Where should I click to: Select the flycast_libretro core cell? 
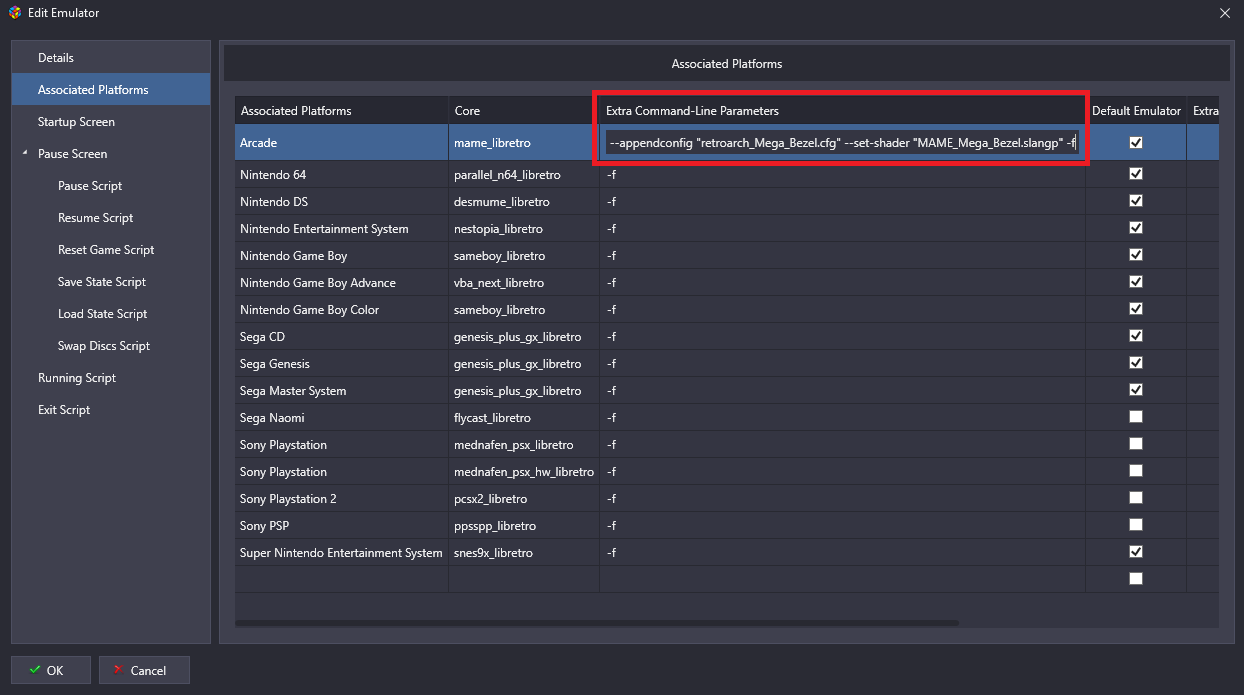tap(524, 418)
